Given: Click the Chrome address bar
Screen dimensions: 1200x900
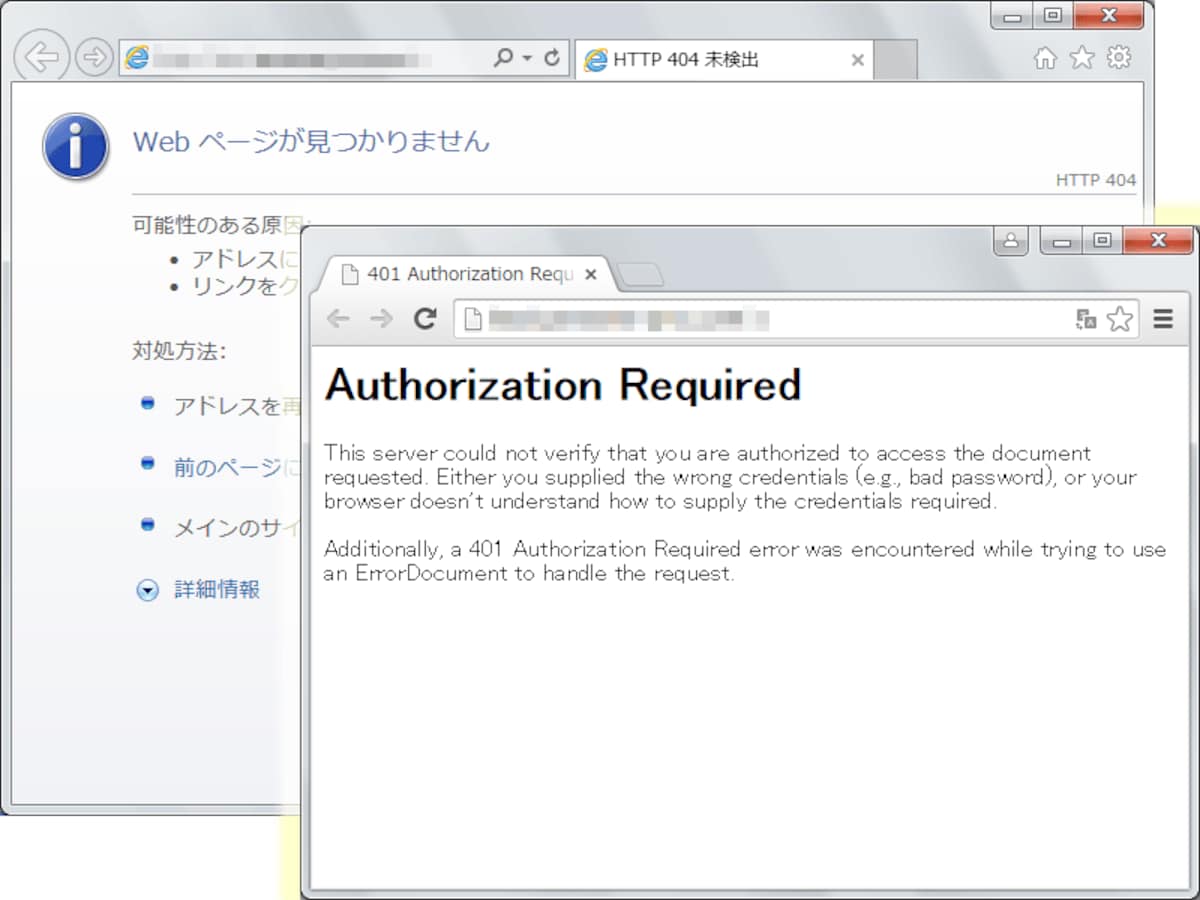Looking at the screenshot, I should pos(795,320).
